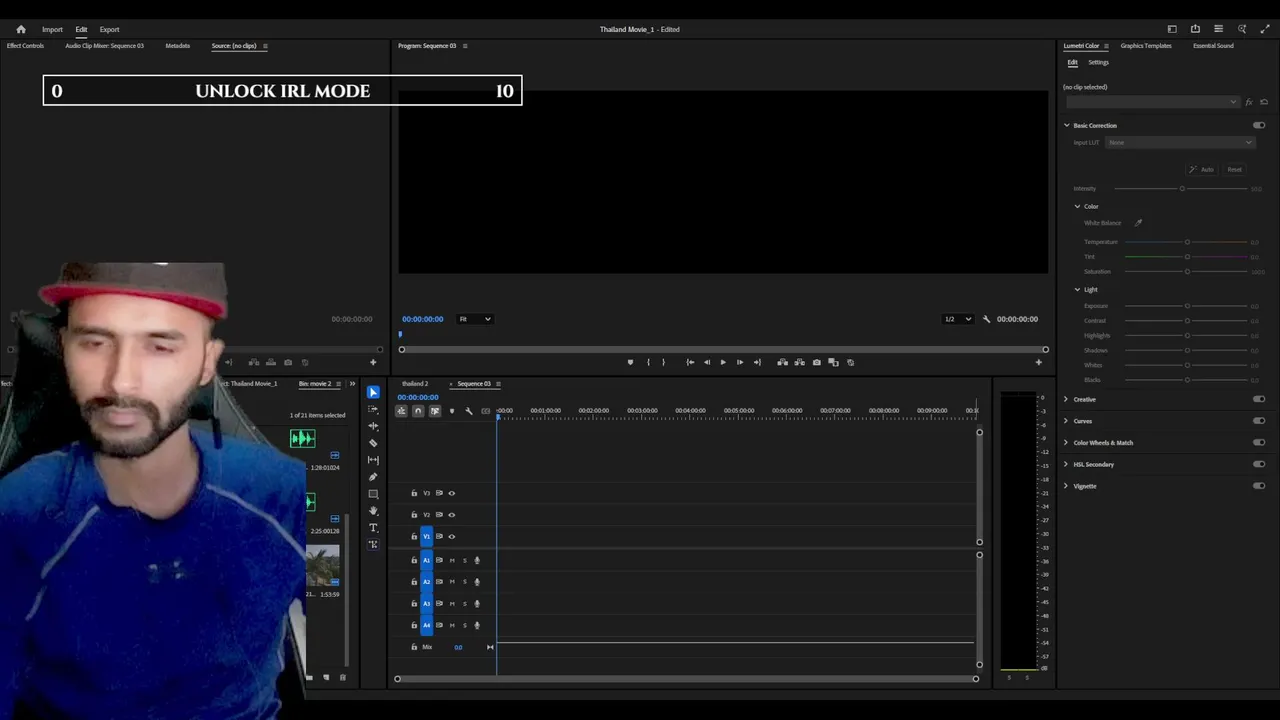Open Program monitor settings wrench icon
1280x720 pixels.
[986, 319]
